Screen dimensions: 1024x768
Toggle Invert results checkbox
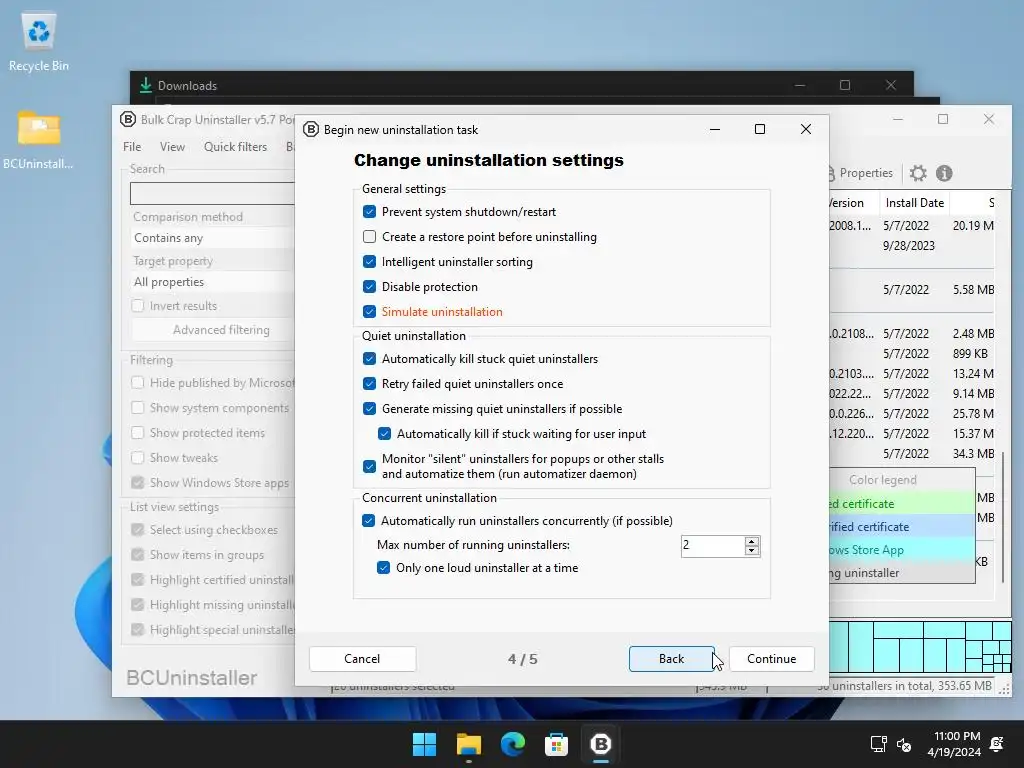click(x=138, y=306)
